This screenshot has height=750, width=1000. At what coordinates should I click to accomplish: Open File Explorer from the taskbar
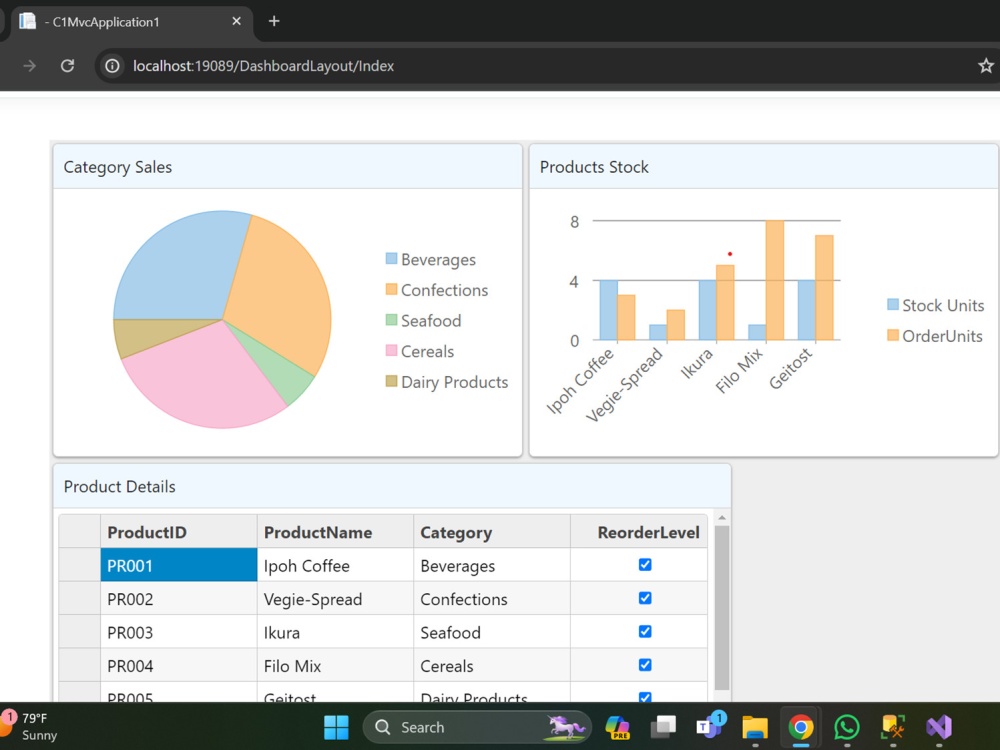[755, 727]
